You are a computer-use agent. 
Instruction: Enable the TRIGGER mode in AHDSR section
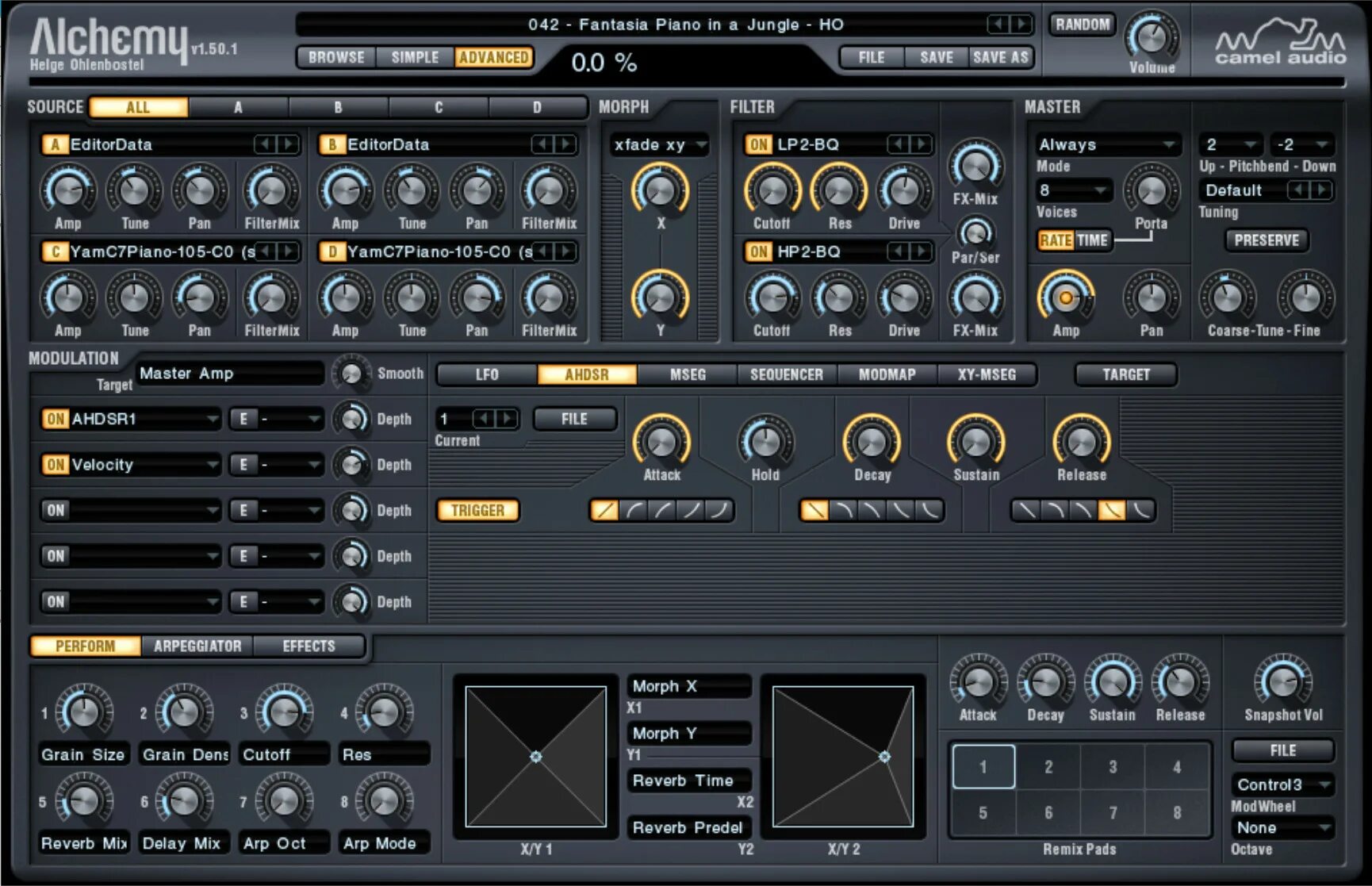coord(477,511)
